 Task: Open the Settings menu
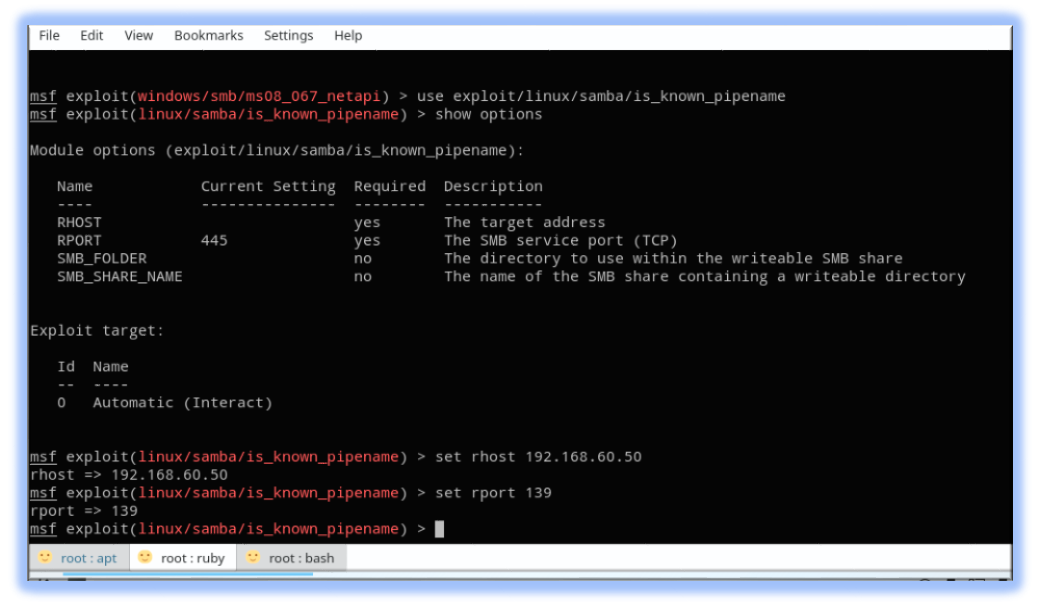[x=288, y=36]
